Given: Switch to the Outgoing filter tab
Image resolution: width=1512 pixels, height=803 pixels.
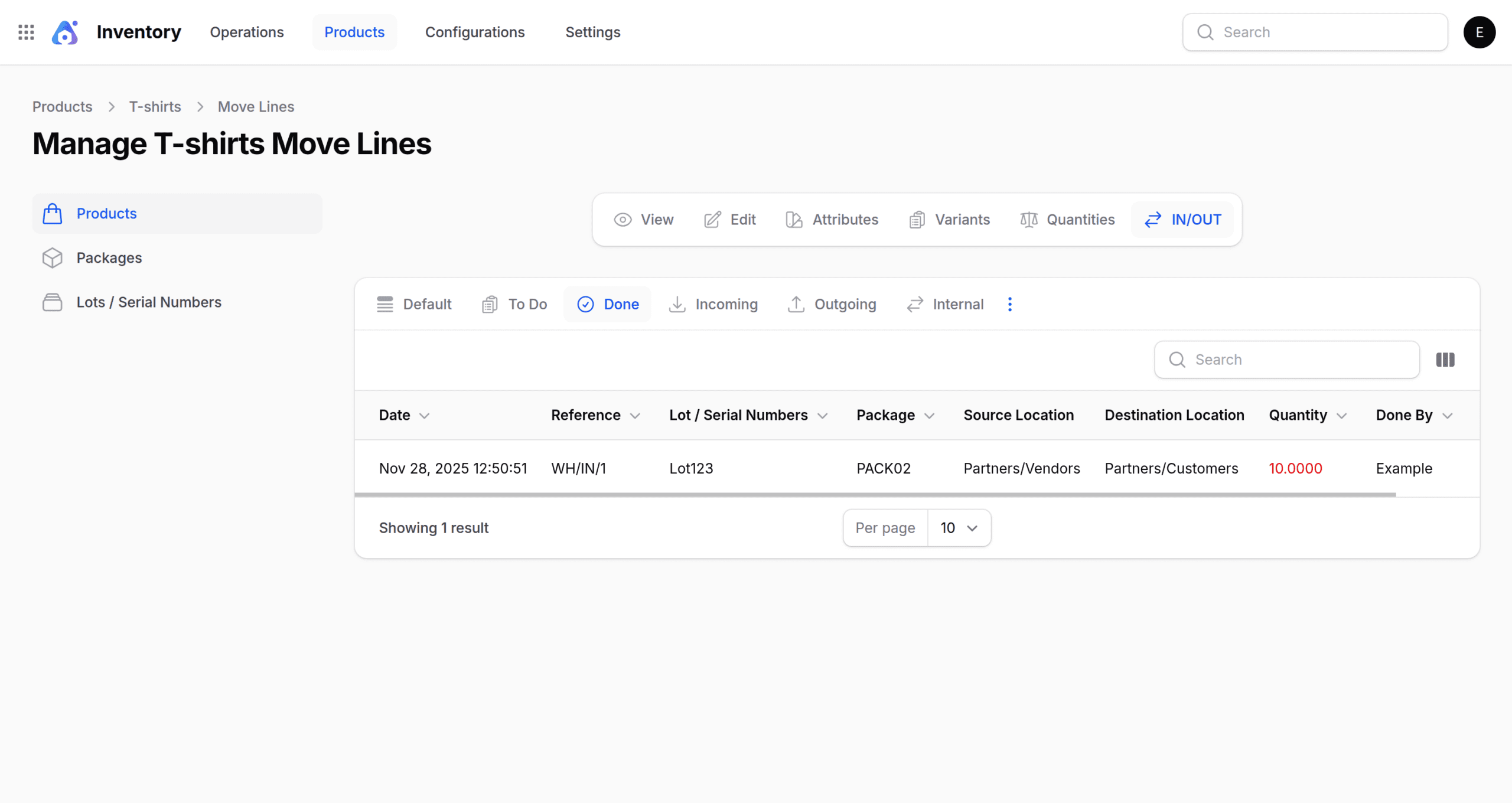Looking at the screenshot, I should (x=832, y=304).
